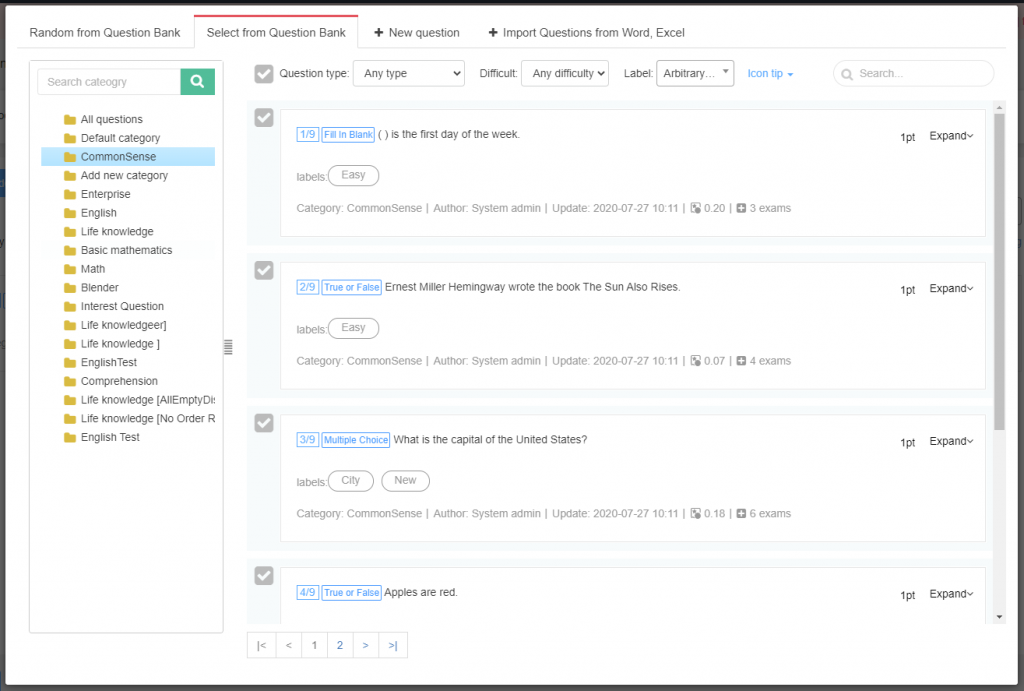1024x691 pixels.
Task: Go to the last page with >| button
Action: pyautogui.click(x=393, y=645)
